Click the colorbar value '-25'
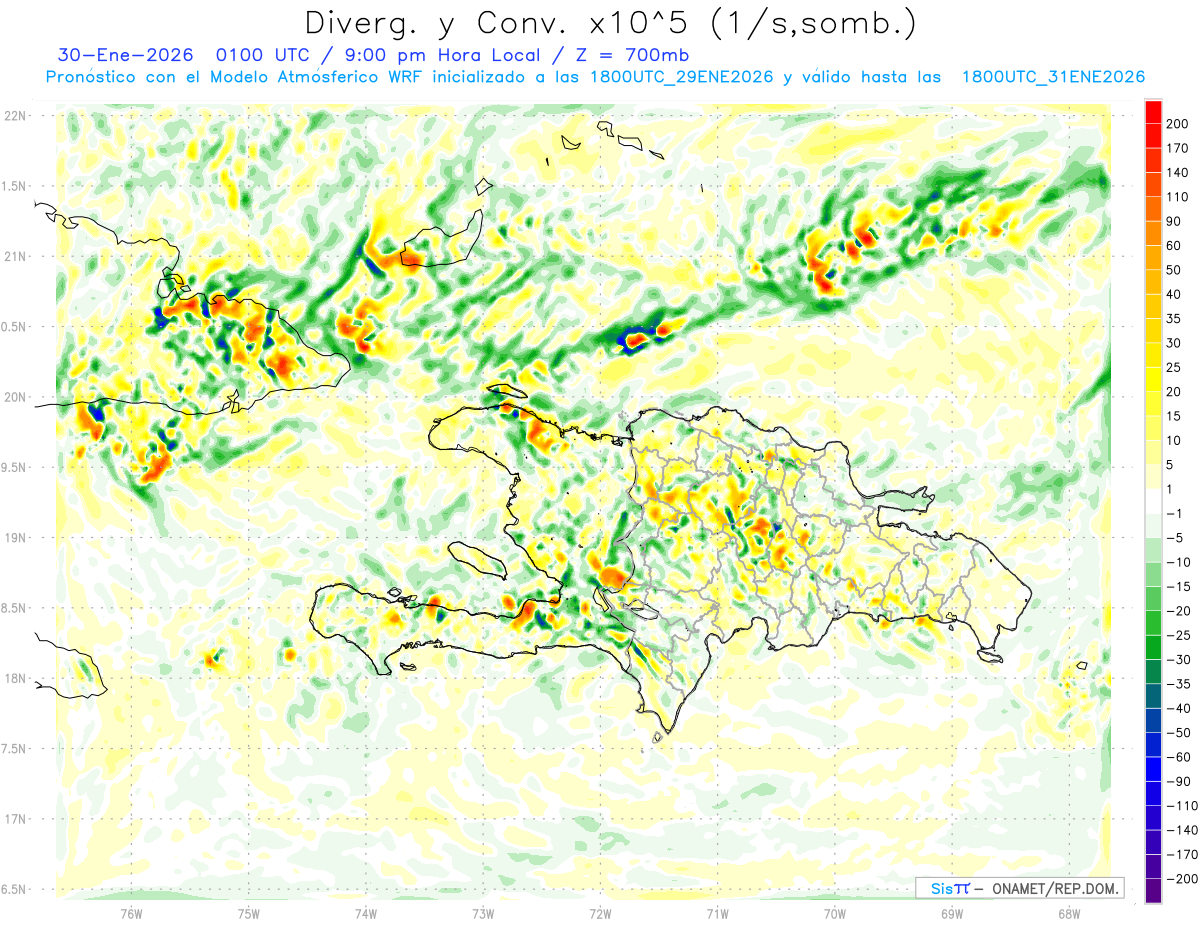1200x927 pixels. click(1178, 635)
